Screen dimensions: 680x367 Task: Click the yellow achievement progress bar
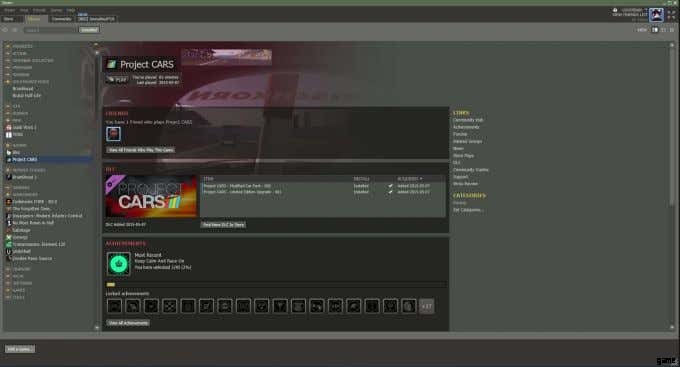[x=111, y=285]
